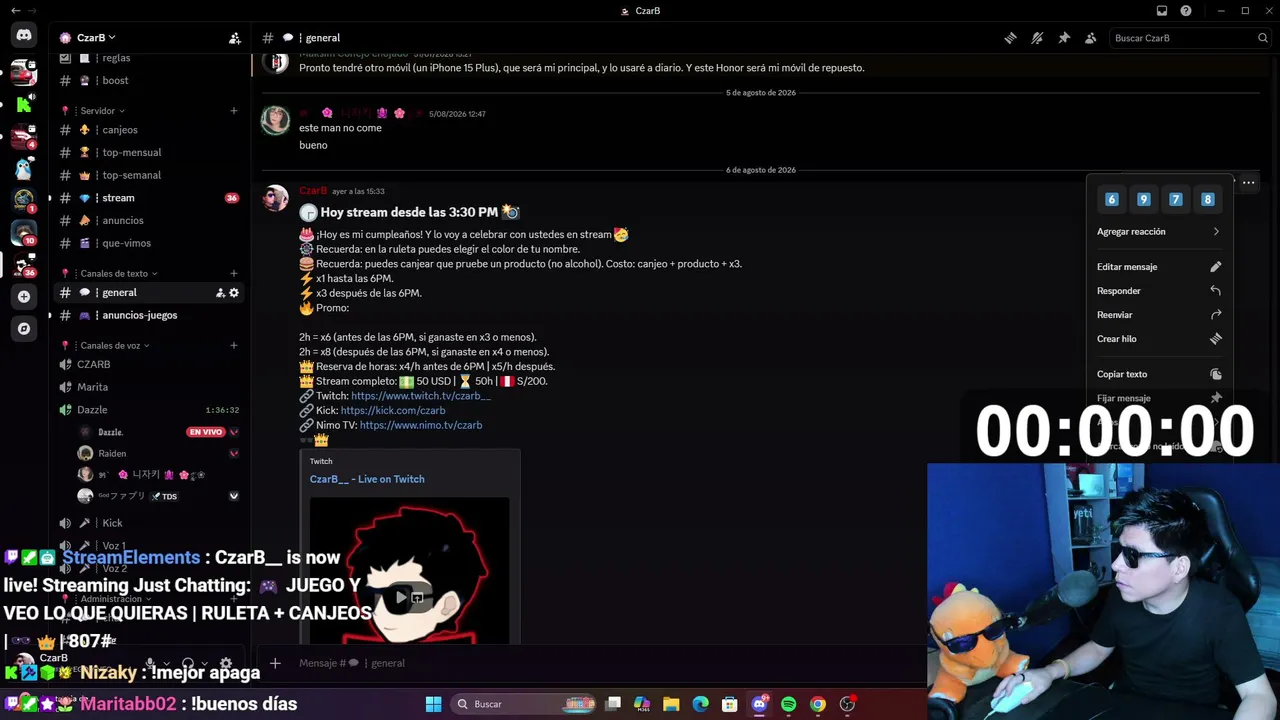React with the 8 emoji
The height and width of the screenshot is (720, 1280).
(x=1207, y=199)
